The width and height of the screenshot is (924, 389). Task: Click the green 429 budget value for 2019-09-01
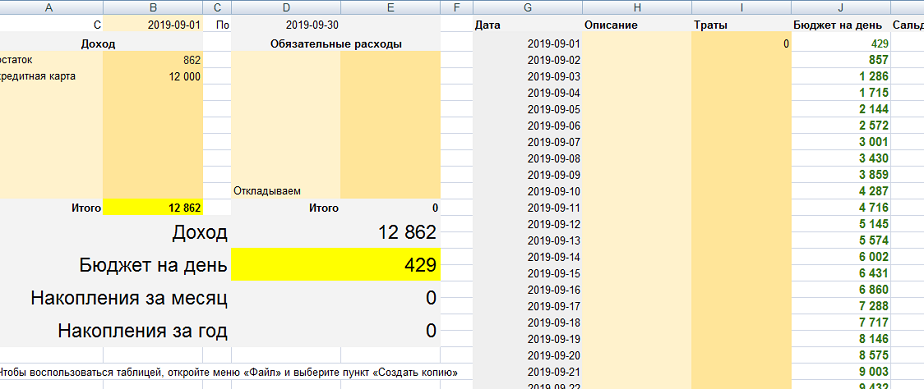click(841, 44)
